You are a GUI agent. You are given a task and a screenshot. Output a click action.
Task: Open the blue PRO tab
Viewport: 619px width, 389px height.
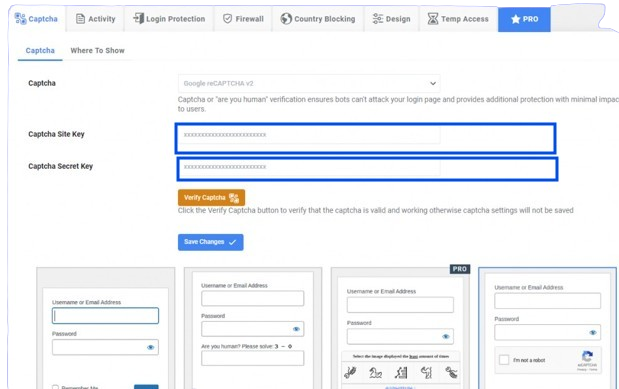tap(524, 19)
